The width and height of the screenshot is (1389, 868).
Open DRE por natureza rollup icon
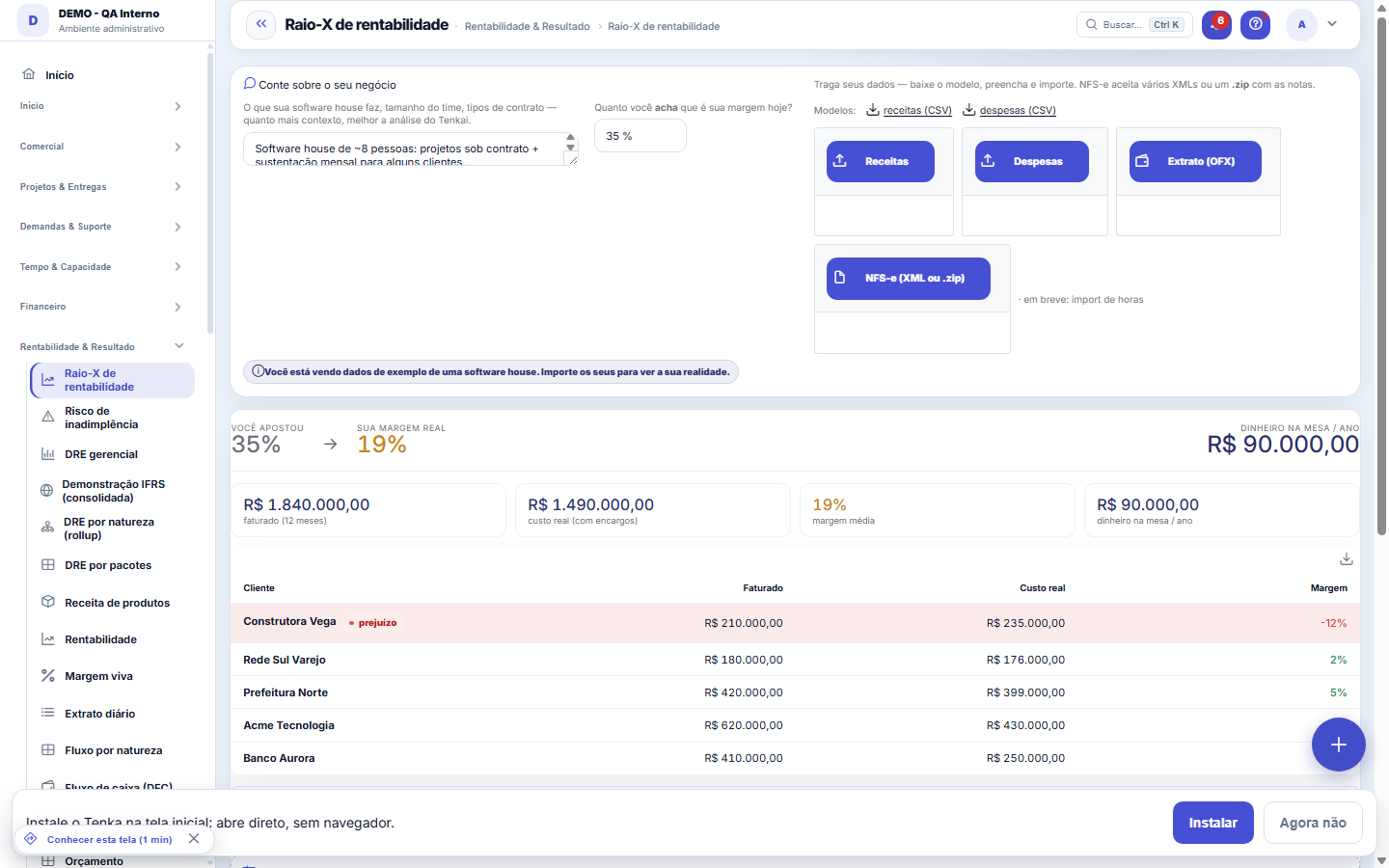47,529
